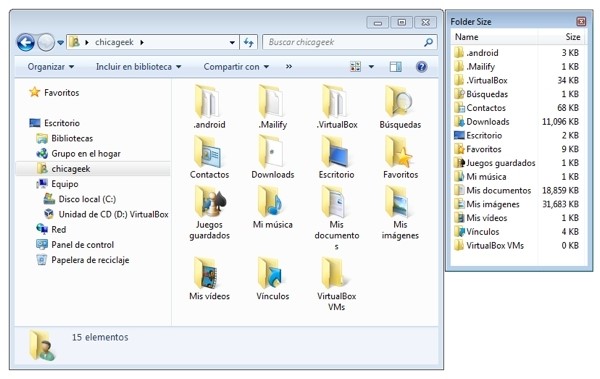Open the VirtualBox VMs folder icon
Screen dimensions: 600x379
334,273
